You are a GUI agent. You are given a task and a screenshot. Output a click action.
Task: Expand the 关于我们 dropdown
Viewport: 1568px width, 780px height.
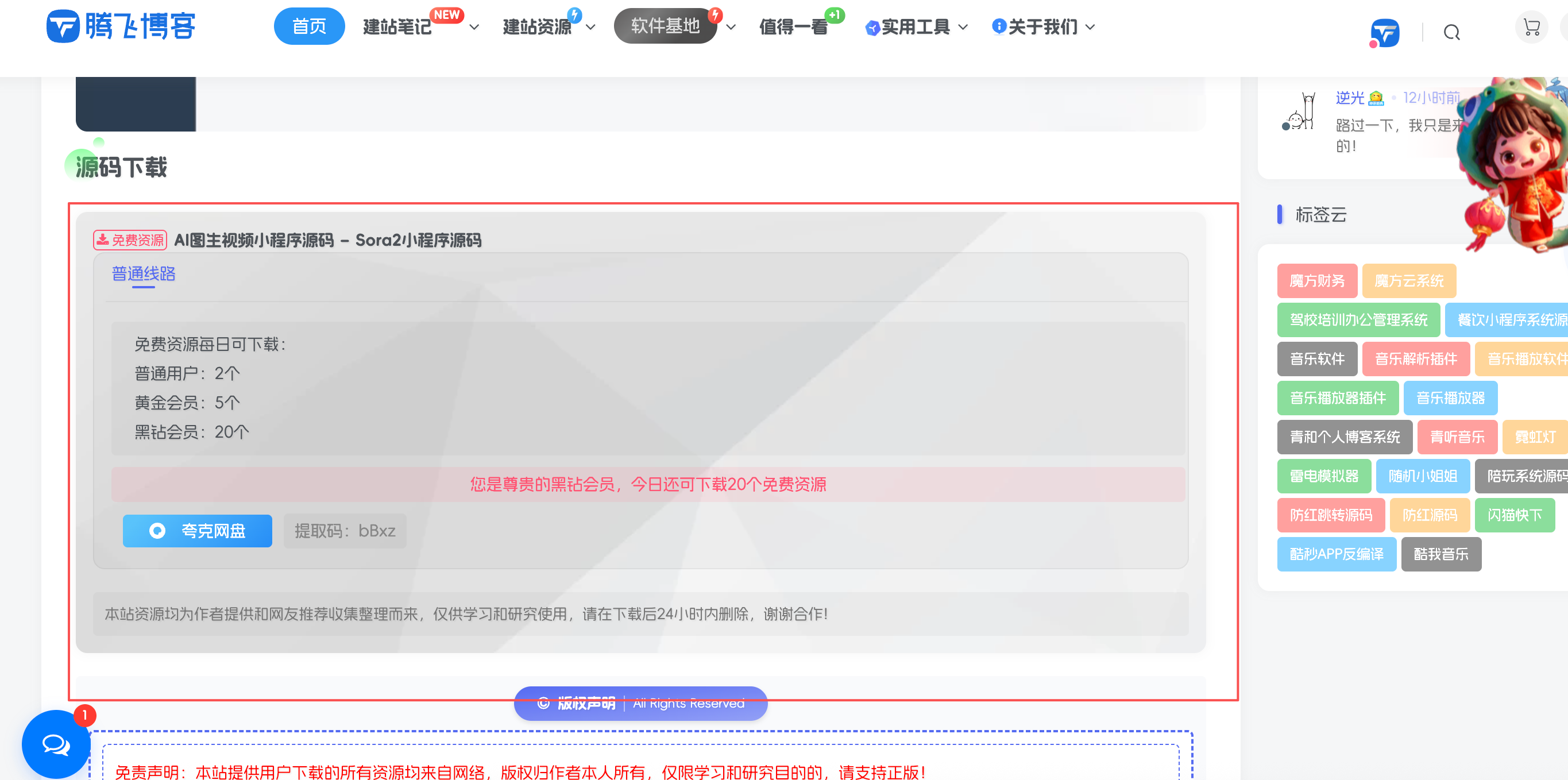(x=1090, y=28)
